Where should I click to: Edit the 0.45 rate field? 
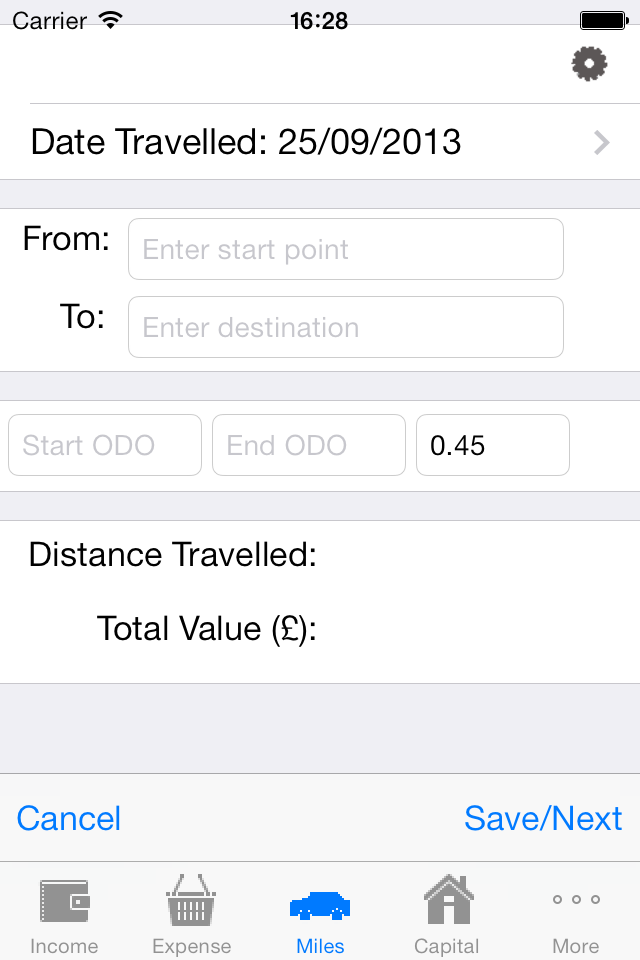pos(493,445)
